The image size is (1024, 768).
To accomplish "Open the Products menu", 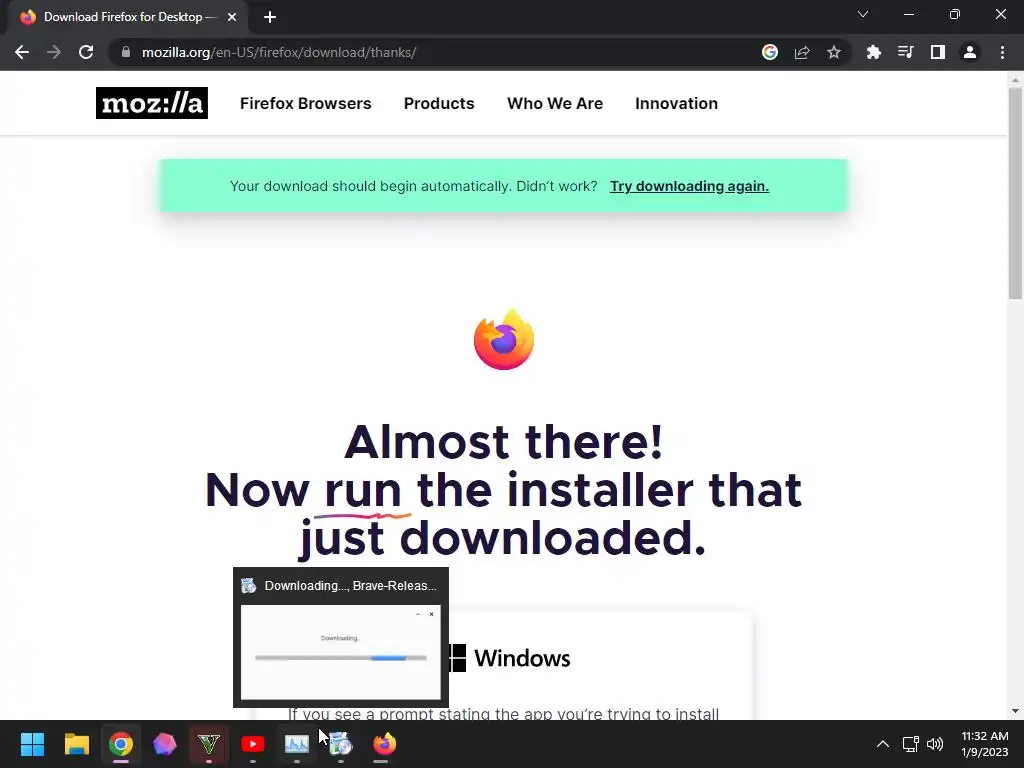I will tap(439, 103).
